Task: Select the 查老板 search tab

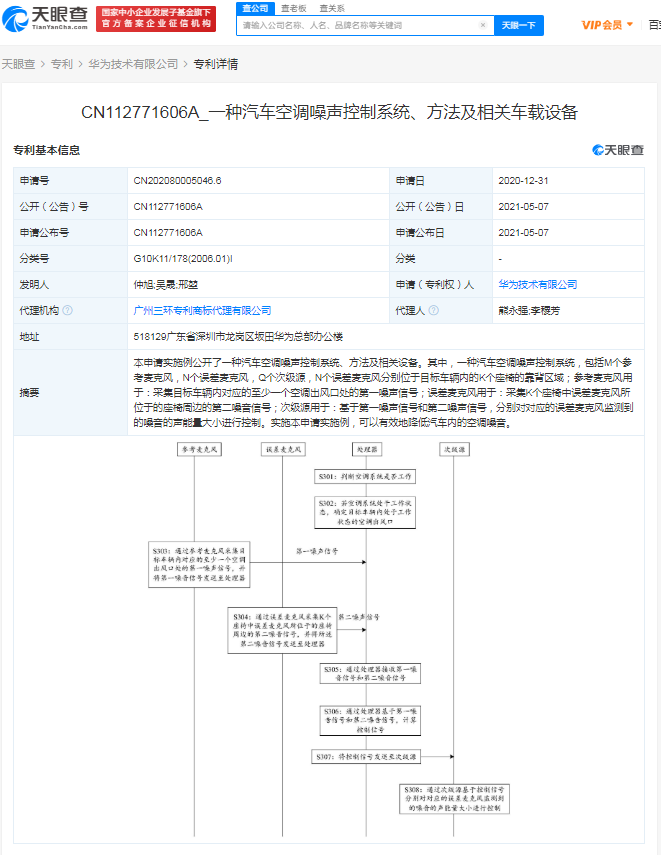Action: [294, 8]
